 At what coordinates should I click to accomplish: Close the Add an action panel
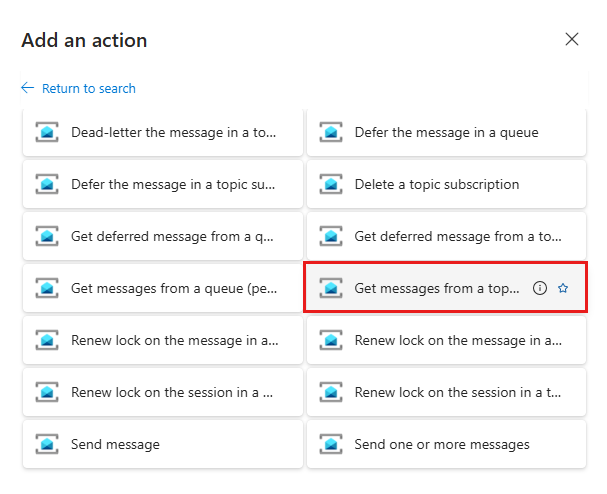tap(572, 40)
